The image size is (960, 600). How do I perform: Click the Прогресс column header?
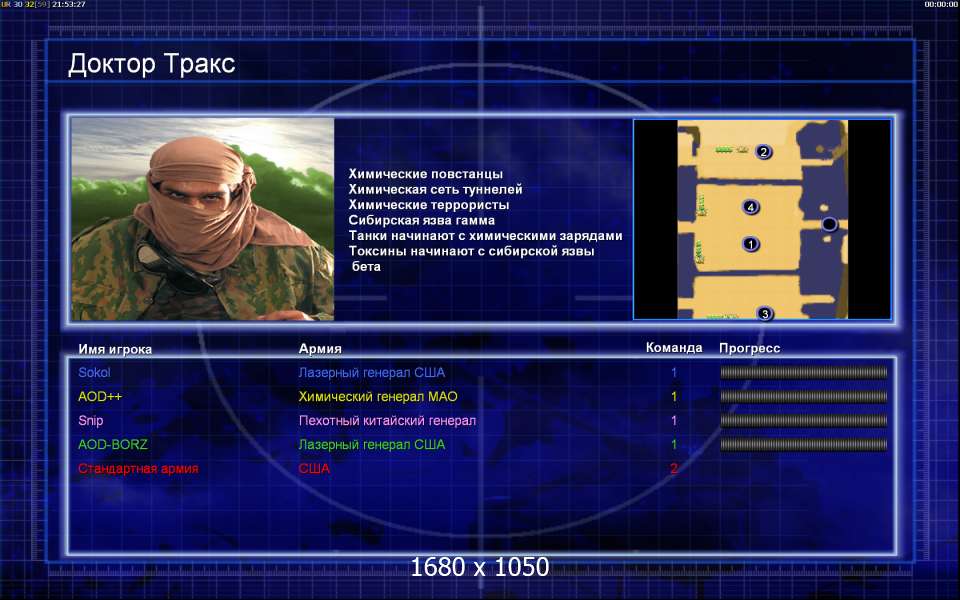(749, 348)
